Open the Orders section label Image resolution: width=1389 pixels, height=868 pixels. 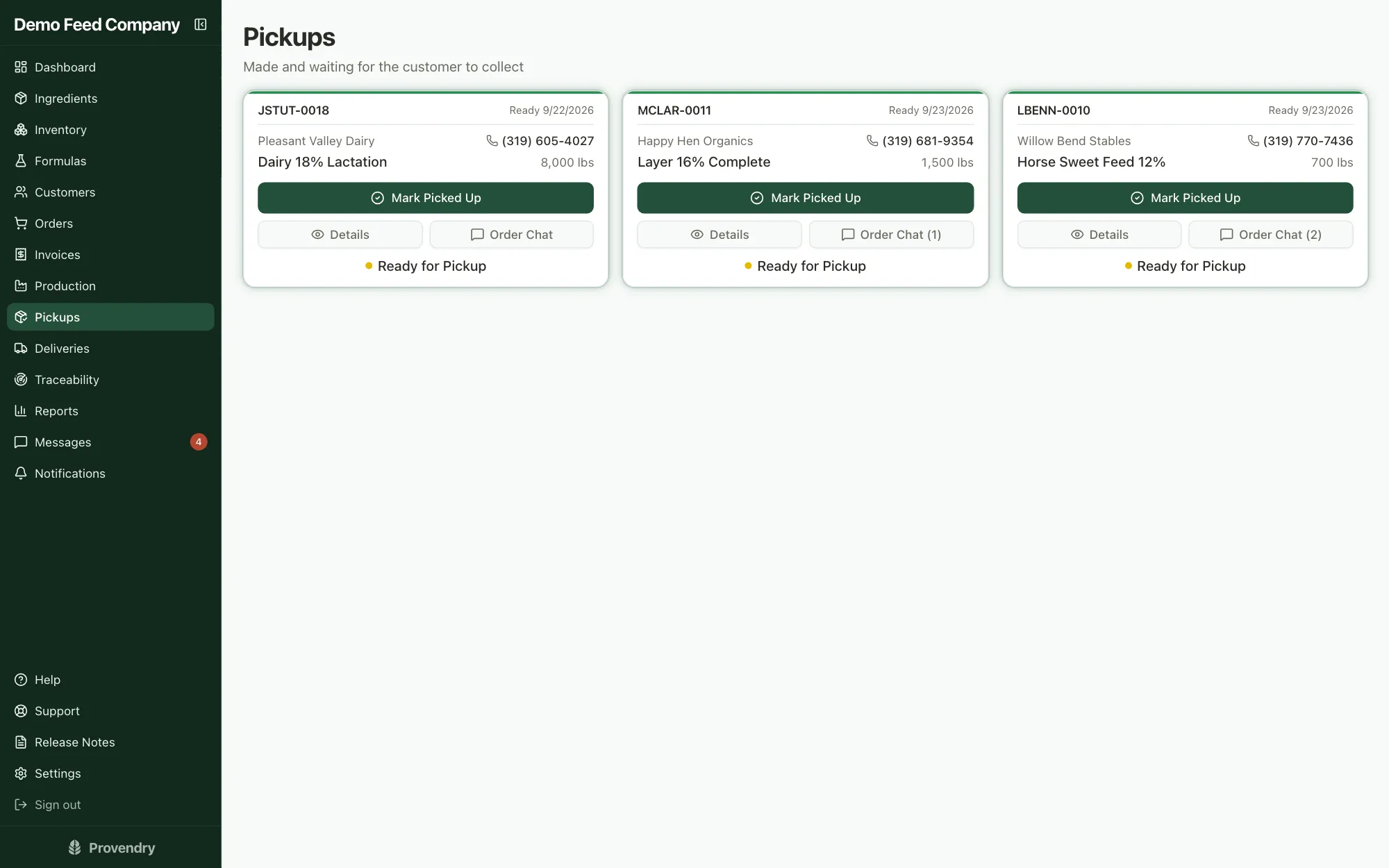tap(53, 223)
